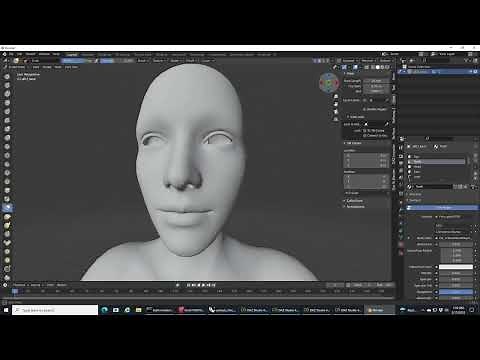Select the Snake Hook brush tool
This screenshot has width=480, height=360.
(7, 225)
